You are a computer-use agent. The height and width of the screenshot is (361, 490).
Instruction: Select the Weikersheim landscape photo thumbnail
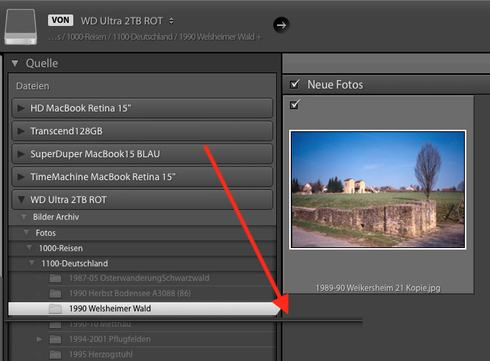[378, 190]
